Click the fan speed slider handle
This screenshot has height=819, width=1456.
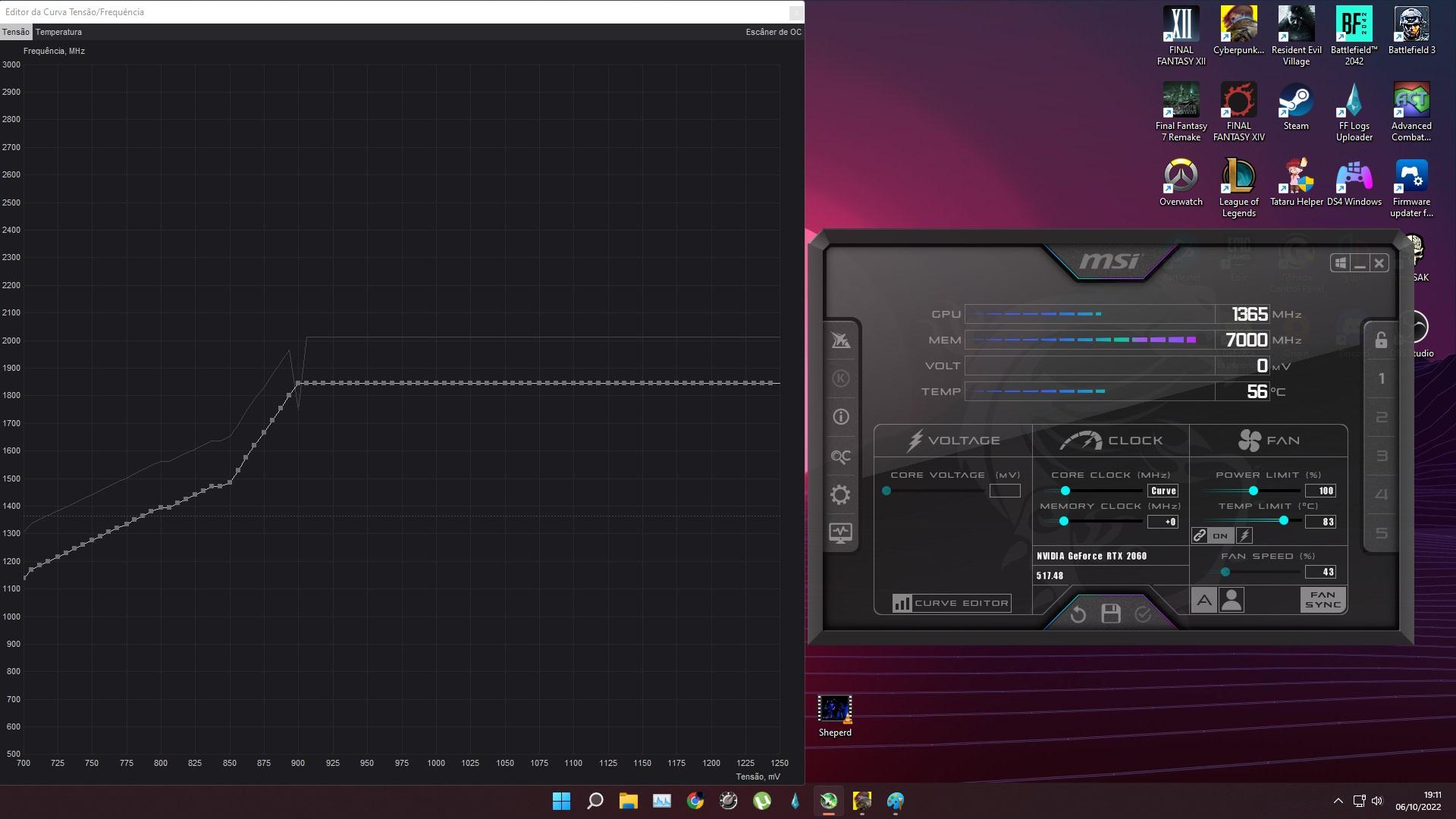tap(1225, 572)
